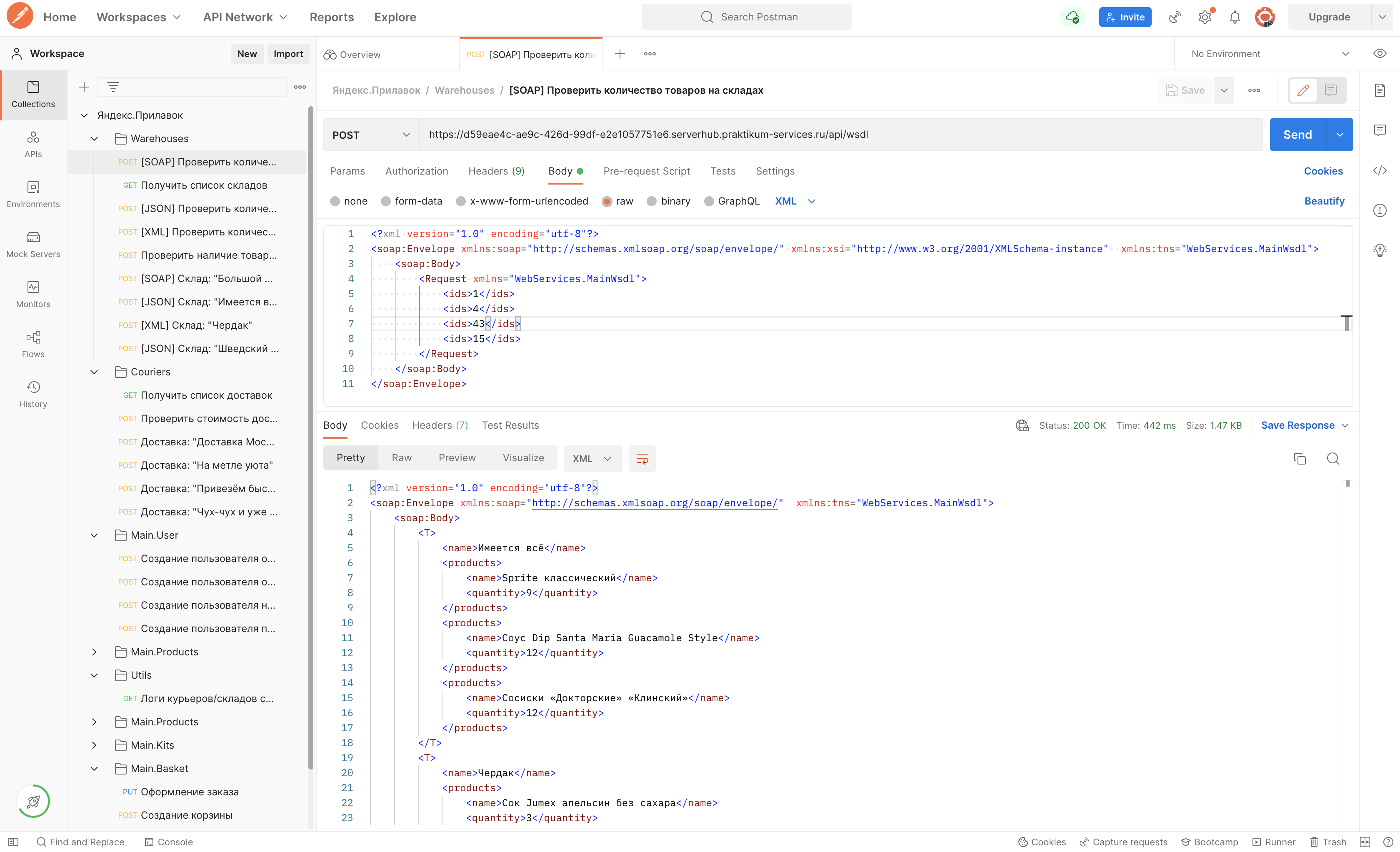The image size is (1400, 852).
Task: Open the response Raw tab
Action: [x=401, y=458]
